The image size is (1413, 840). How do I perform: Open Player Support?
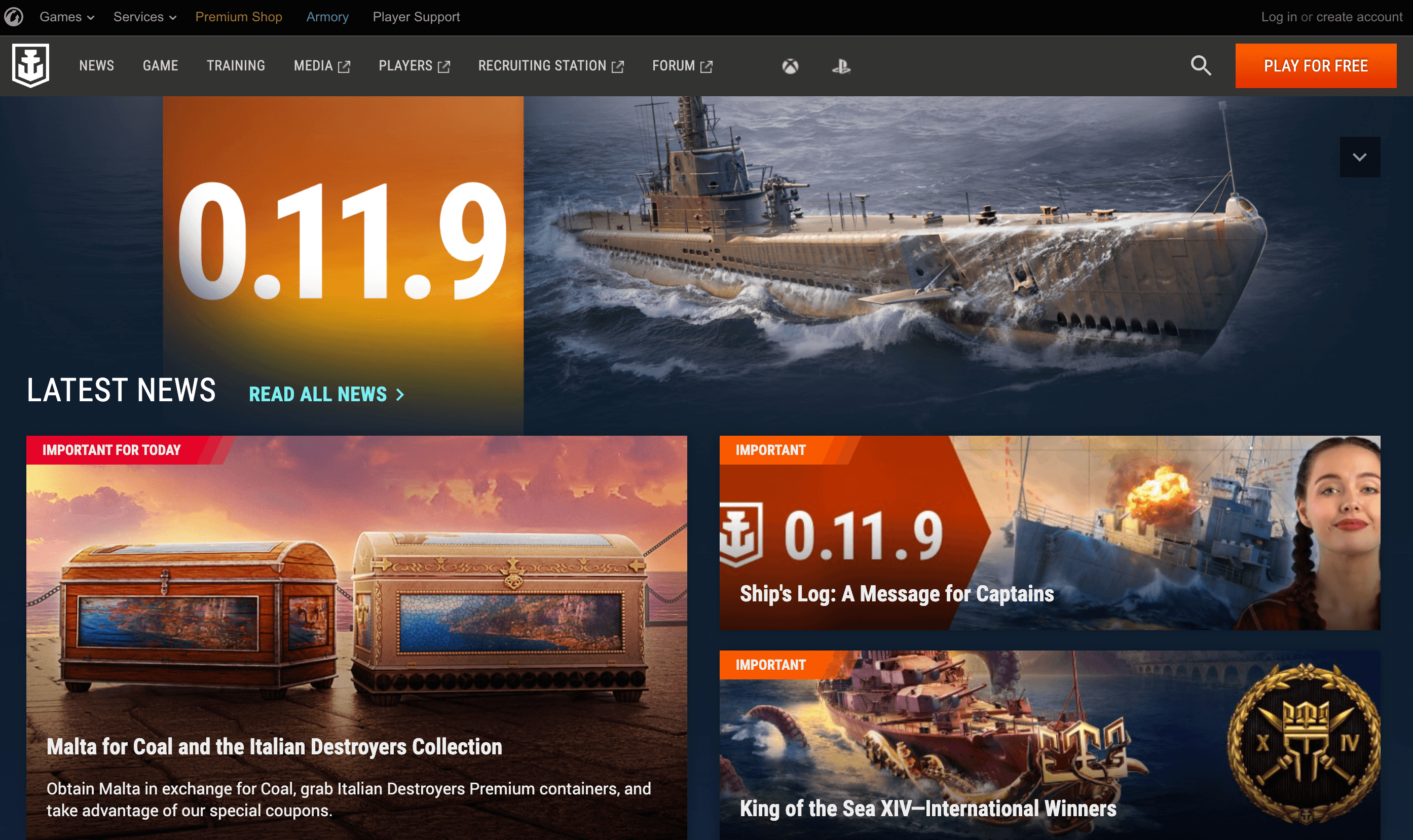pos(416,17)
